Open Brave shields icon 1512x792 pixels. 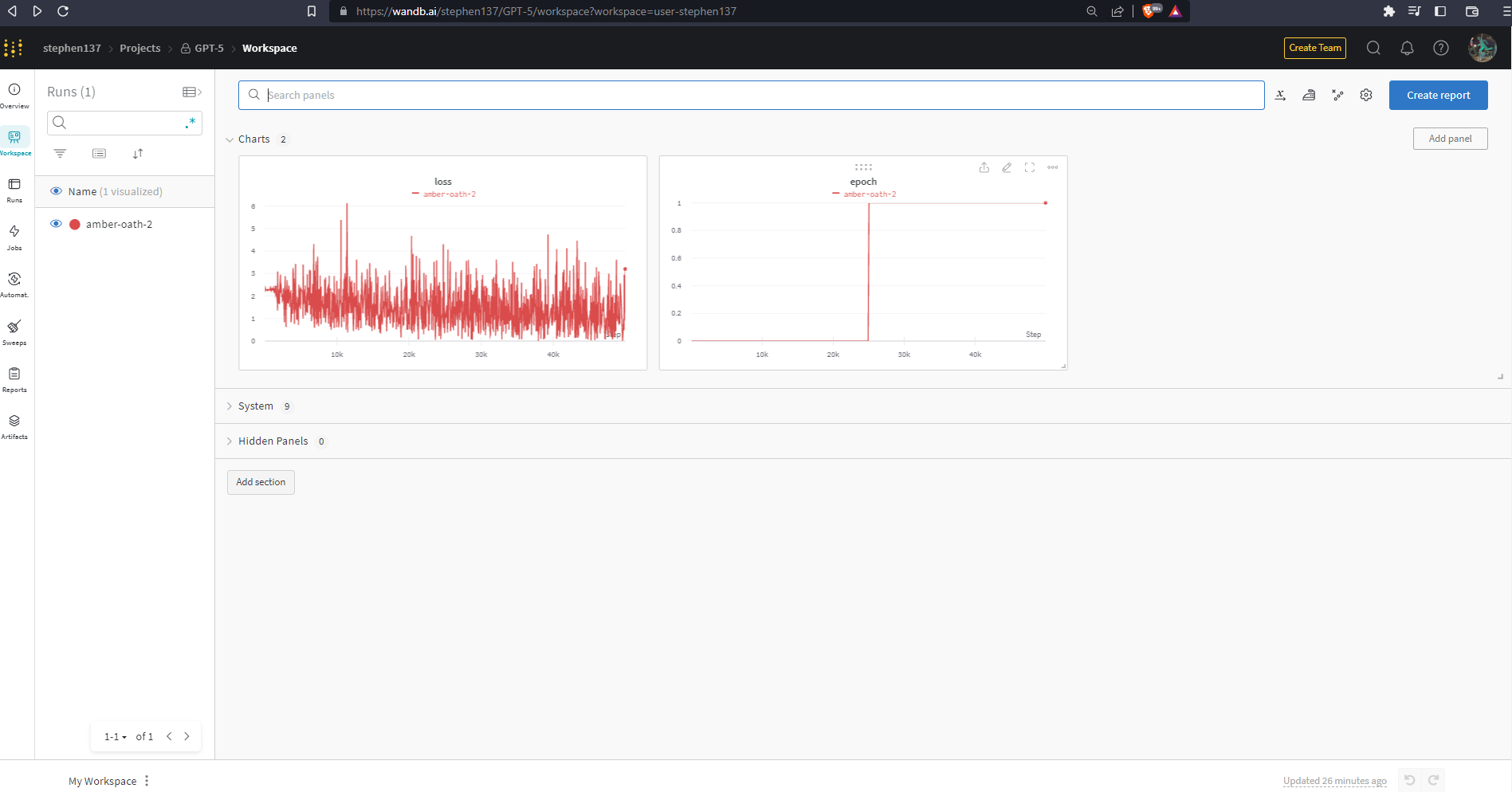[x=1150, y=11]
